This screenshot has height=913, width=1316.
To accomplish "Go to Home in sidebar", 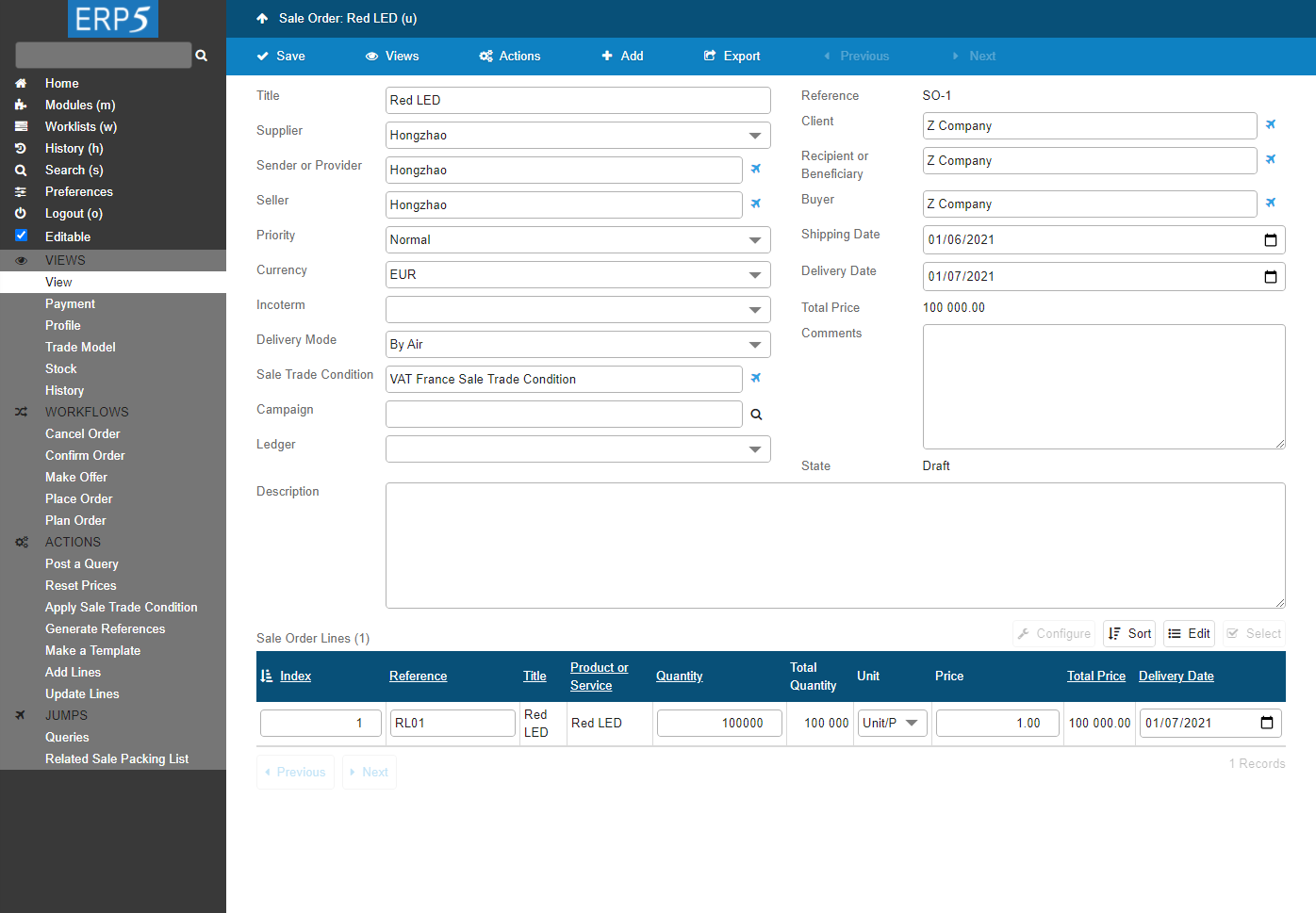I will pos(62,83).
